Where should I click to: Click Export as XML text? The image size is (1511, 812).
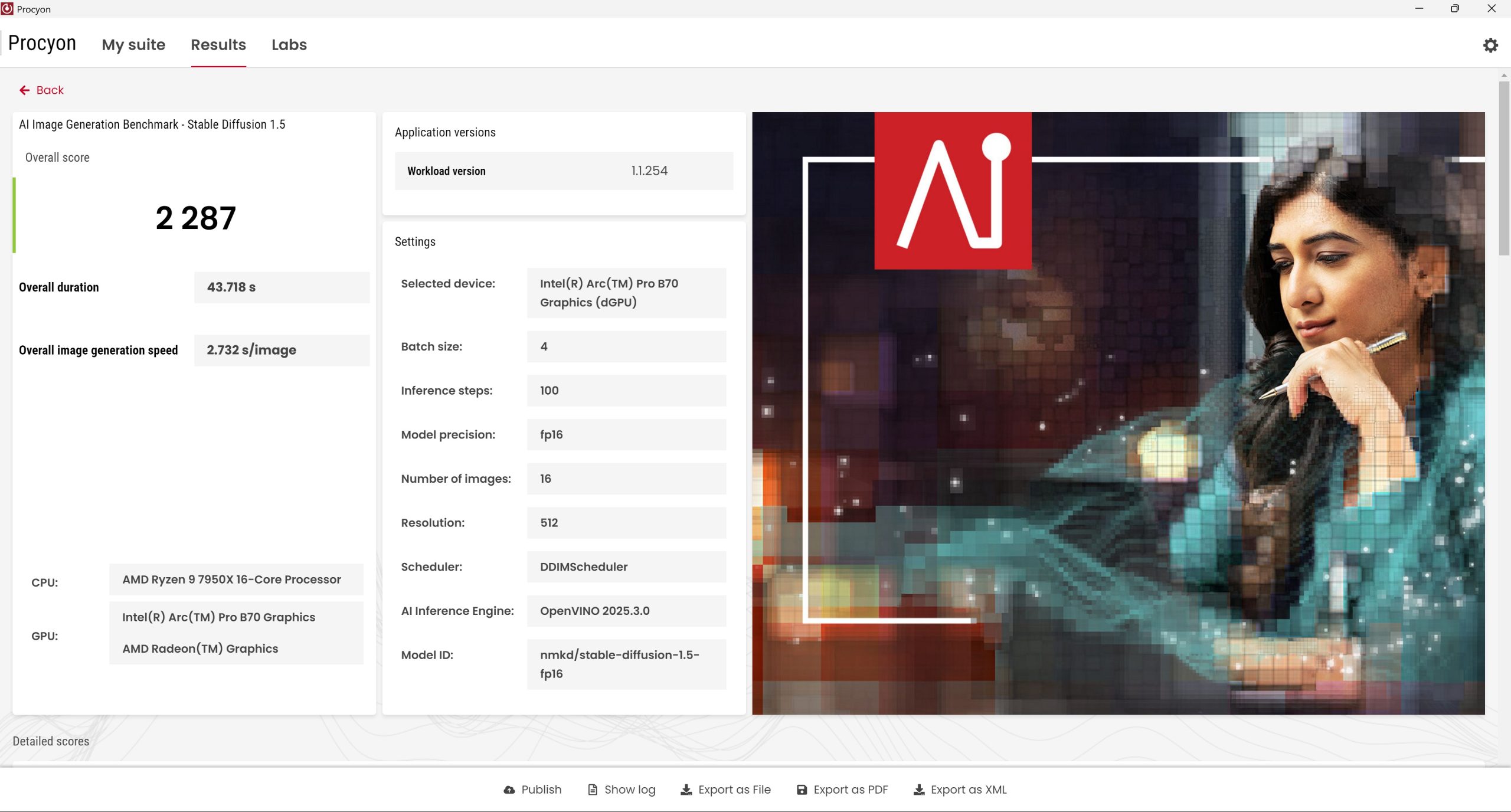(x=969, y=790)
